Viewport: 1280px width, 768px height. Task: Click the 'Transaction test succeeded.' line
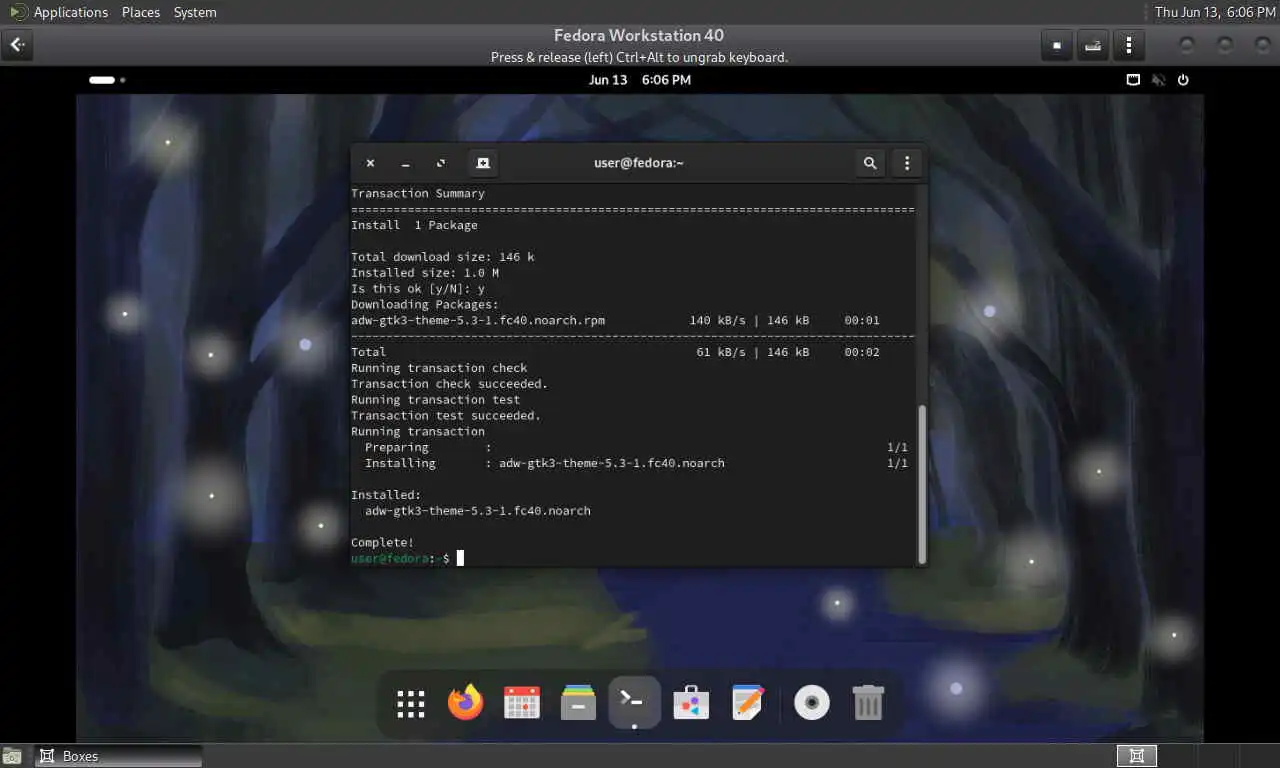446,415
